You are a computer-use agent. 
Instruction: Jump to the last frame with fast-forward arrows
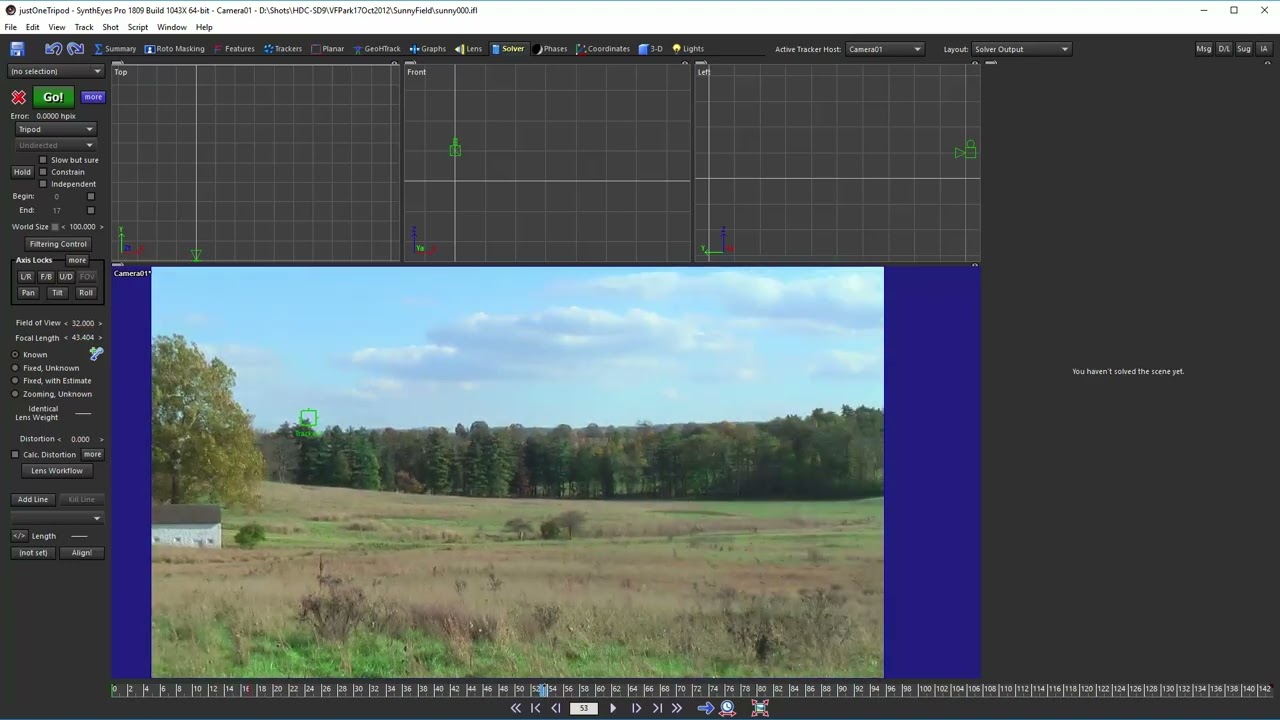point(677,708)
